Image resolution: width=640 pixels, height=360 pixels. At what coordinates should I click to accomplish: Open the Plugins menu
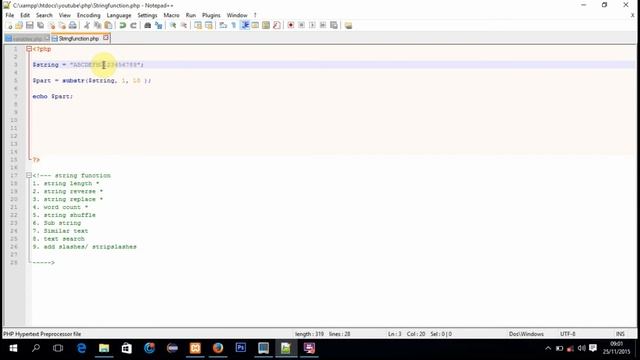click(x=211, y=15)
